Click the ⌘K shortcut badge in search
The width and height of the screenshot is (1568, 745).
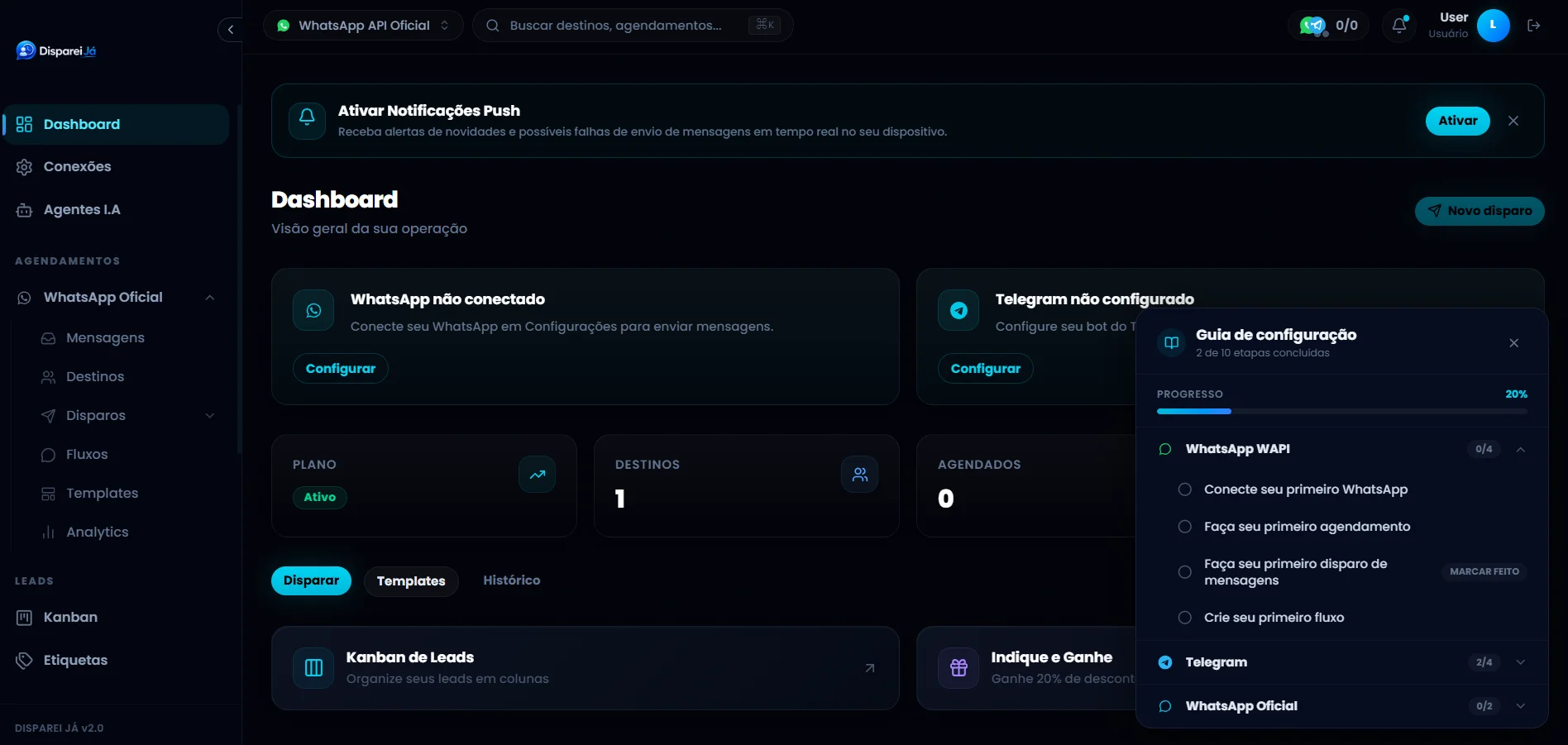pyautogui.click(x=764, y=25)
